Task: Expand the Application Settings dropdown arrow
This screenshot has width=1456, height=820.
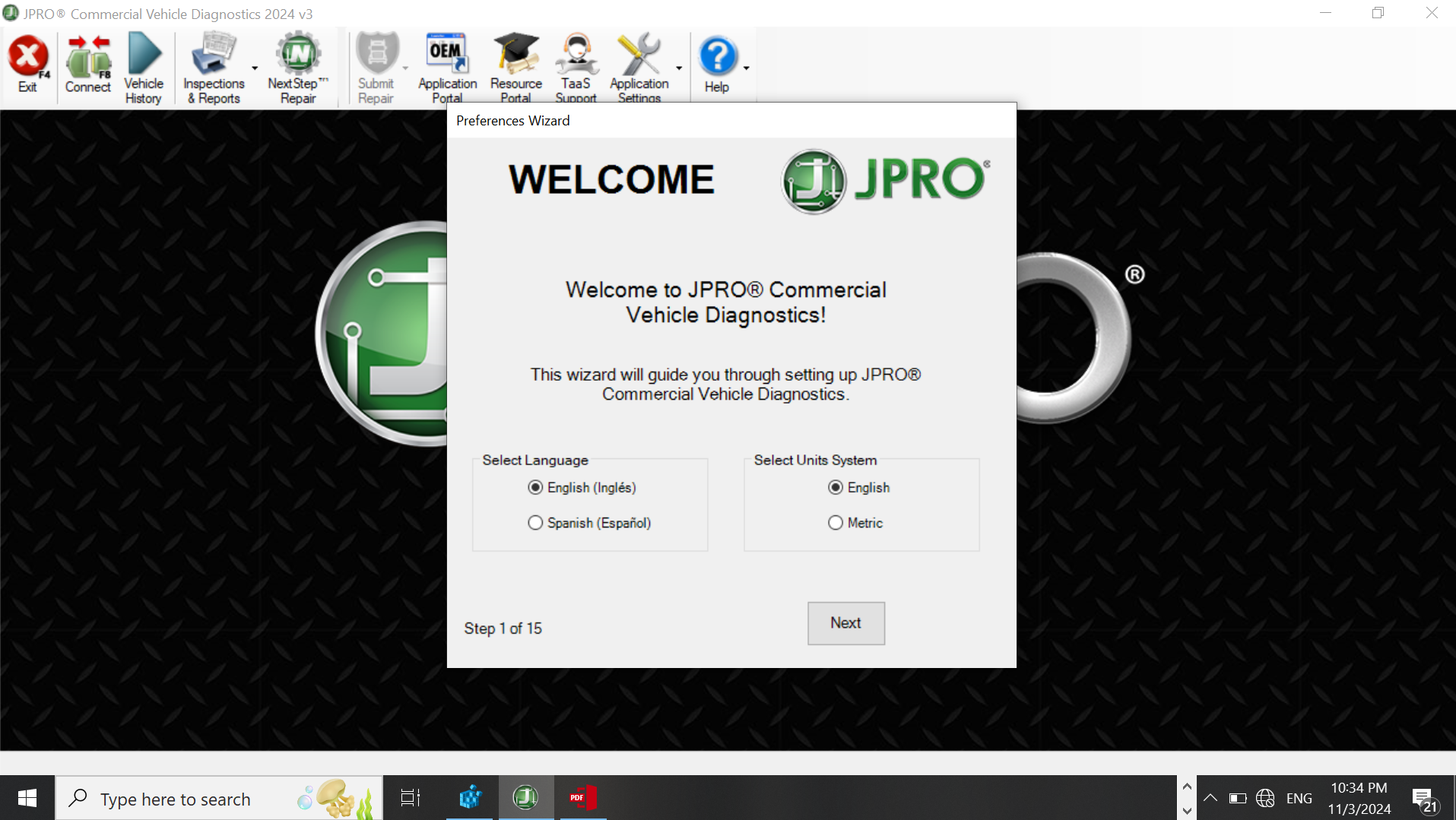Action: click(x=679, y=68)
